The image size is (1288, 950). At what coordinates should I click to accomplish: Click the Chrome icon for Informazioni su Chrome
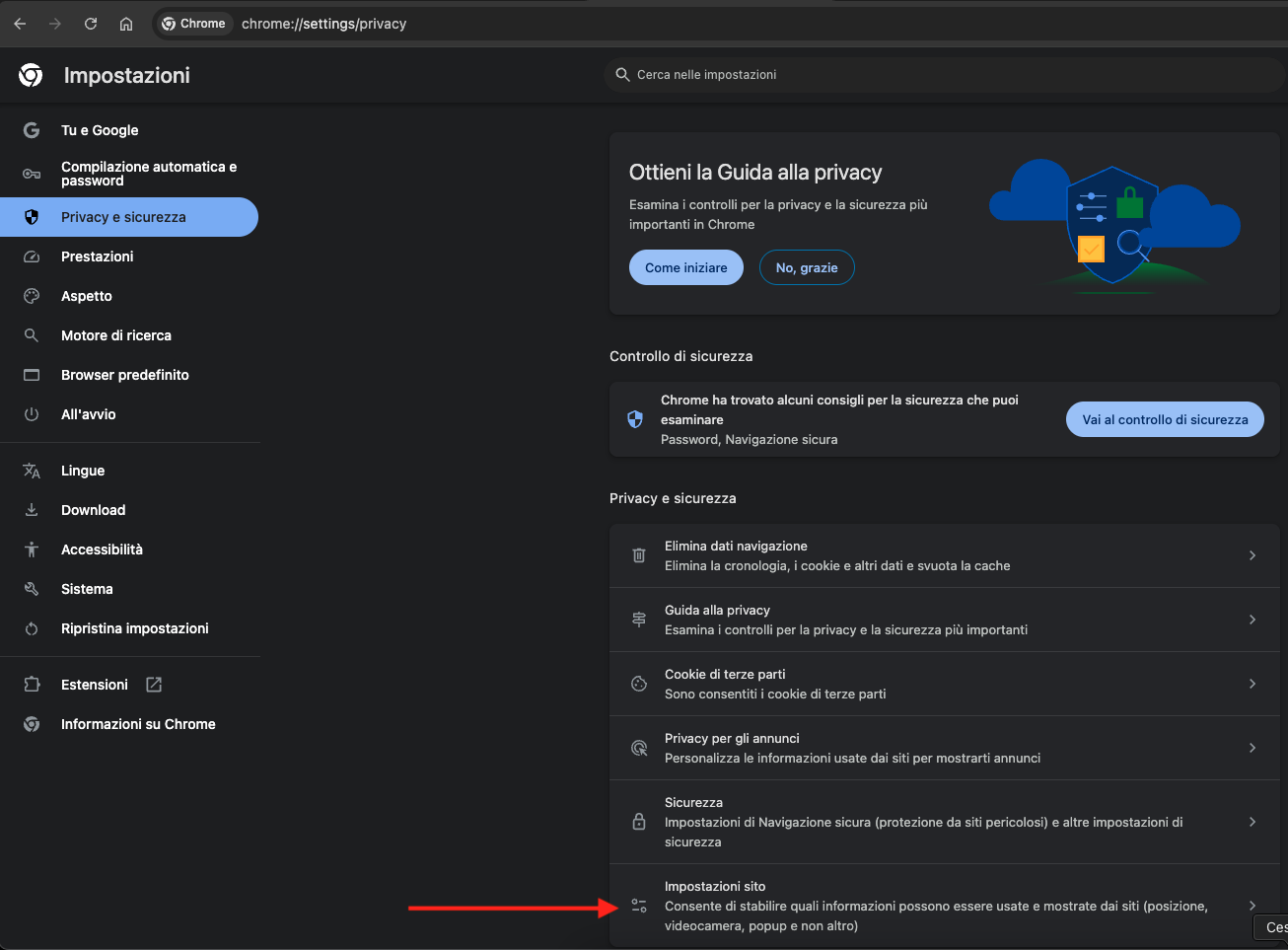click(32, 724)
